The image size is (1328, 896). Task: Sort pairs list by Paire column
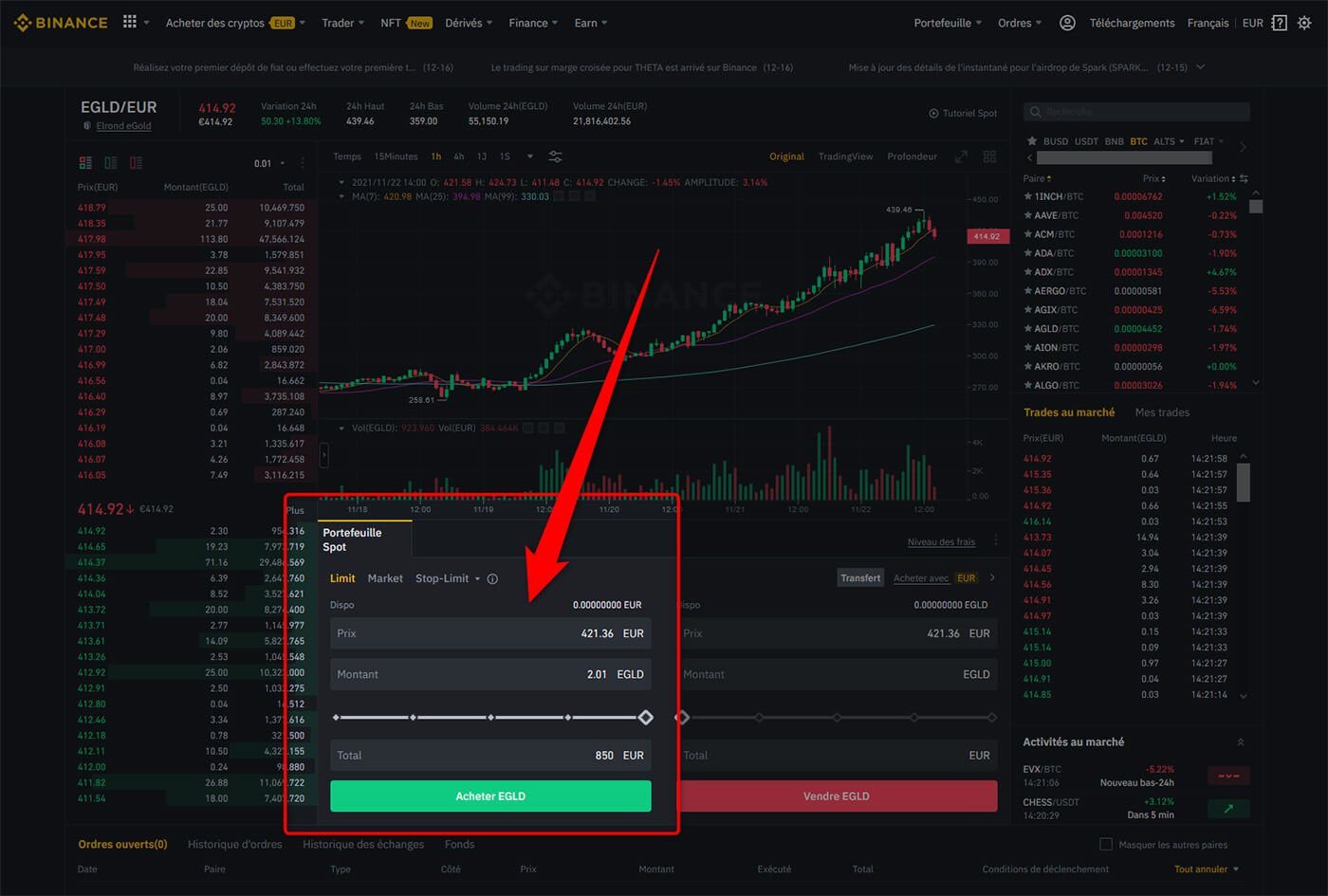[x=1038, y=178]
